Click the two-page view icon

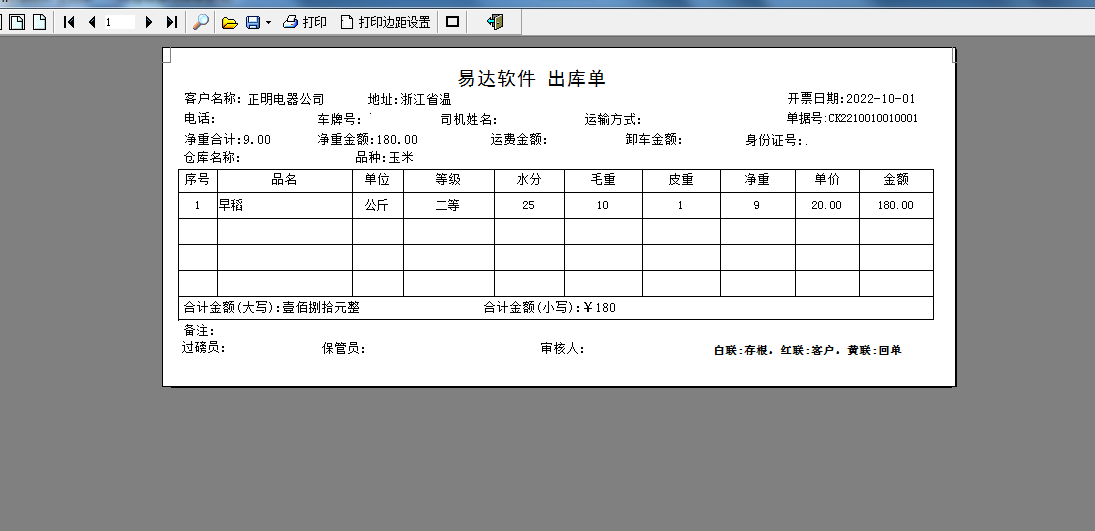click(x=17, y=22)
